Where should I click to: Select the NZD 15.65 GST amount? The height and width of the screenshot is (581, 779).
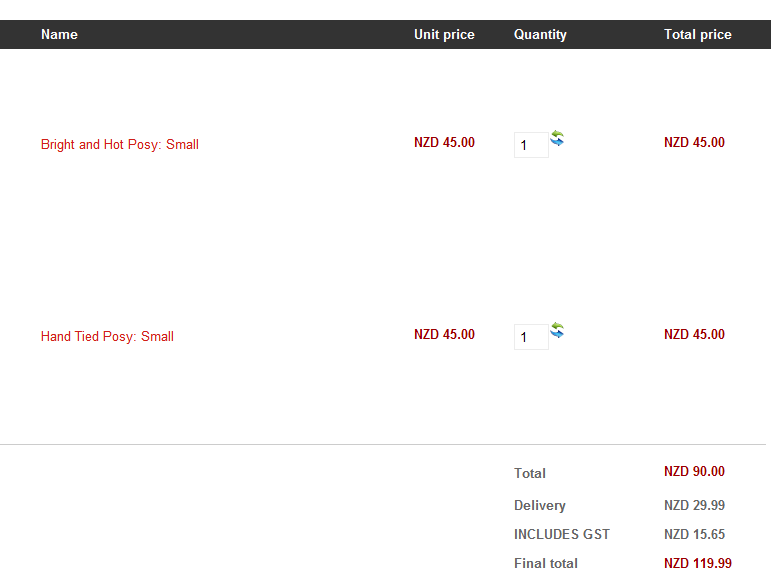point(694,534)
